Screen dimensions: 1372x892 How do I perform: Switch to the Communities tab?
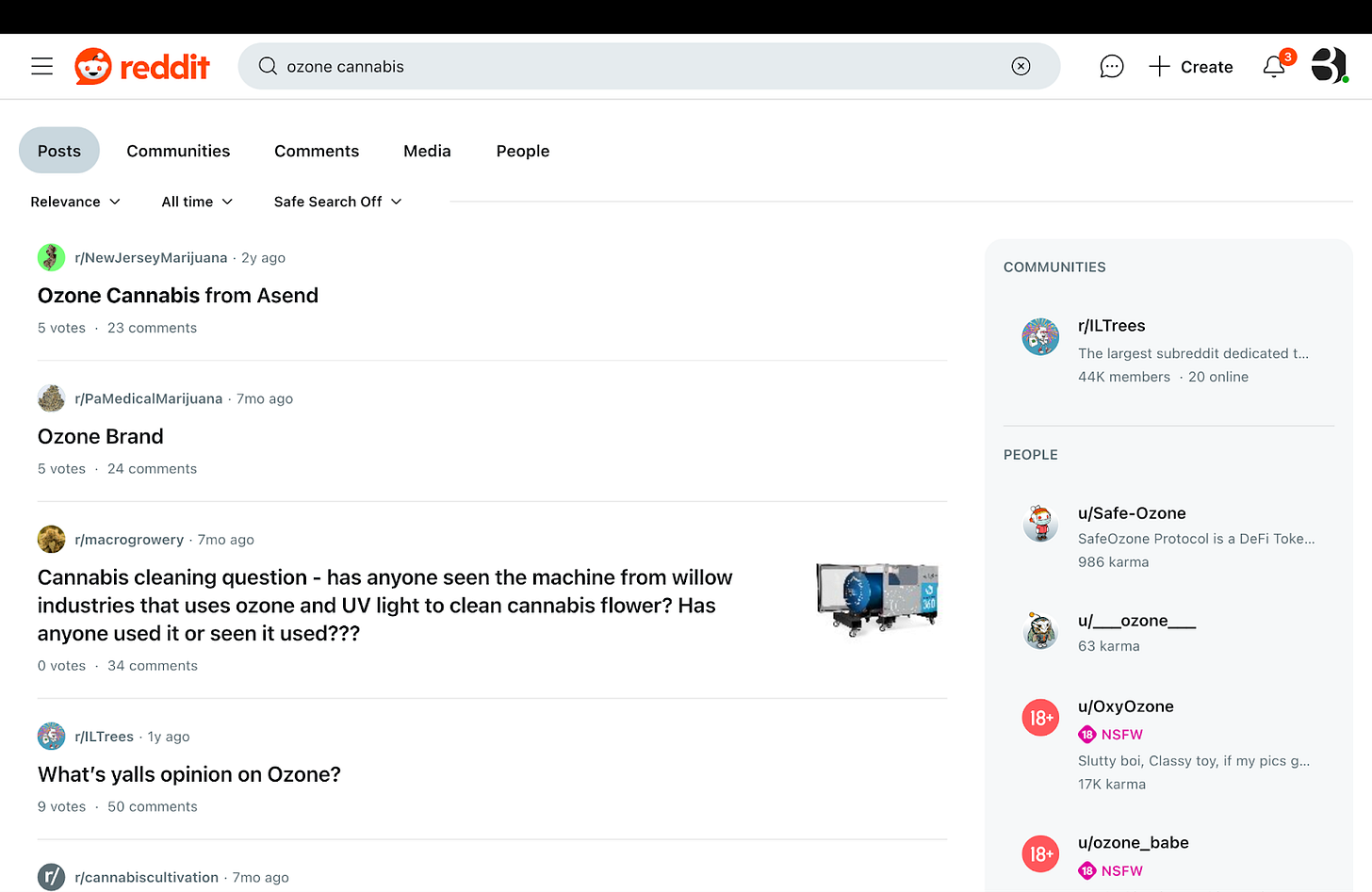pyautogui.click(x=178, y=151)
